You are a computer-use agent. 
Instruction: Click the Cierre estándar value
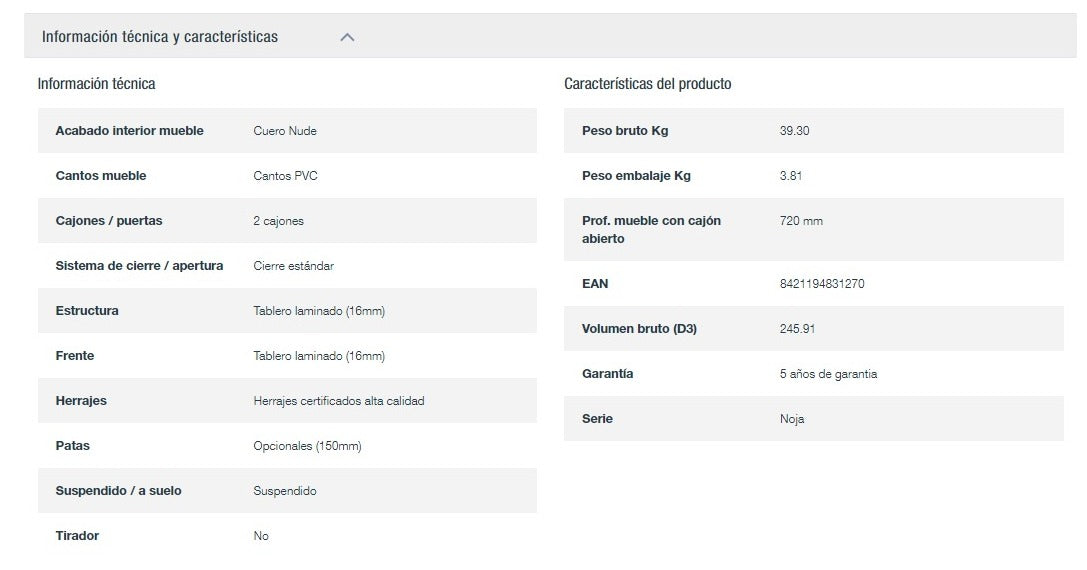click(x=293, y=266)
